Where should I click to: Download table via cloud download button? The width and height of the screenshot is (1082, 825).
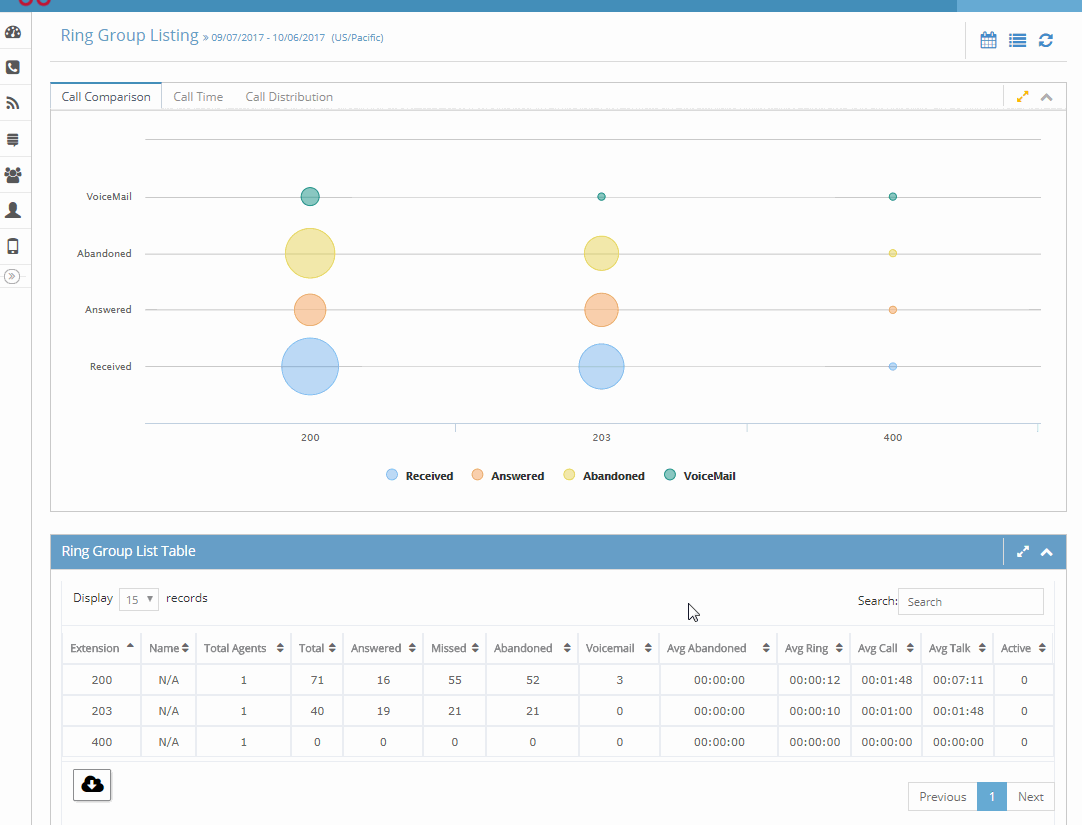[92, 785]
